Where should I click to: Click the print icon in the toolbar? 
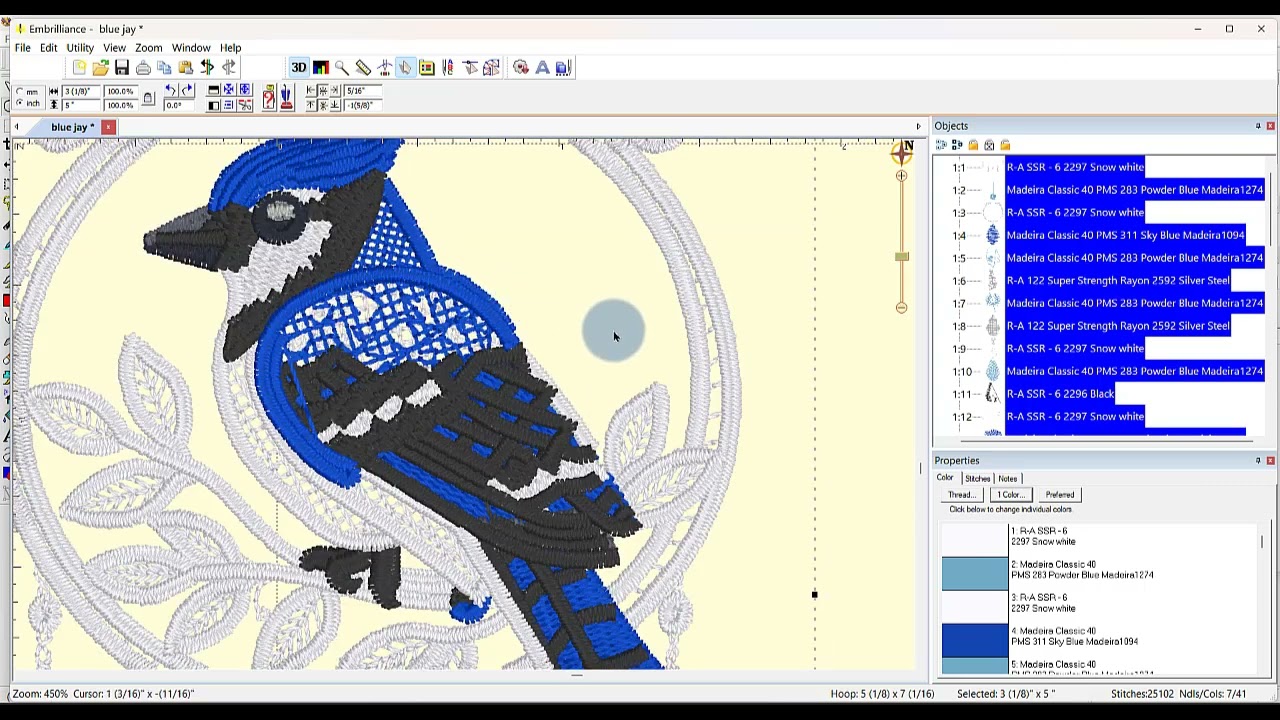click(143, 67)
